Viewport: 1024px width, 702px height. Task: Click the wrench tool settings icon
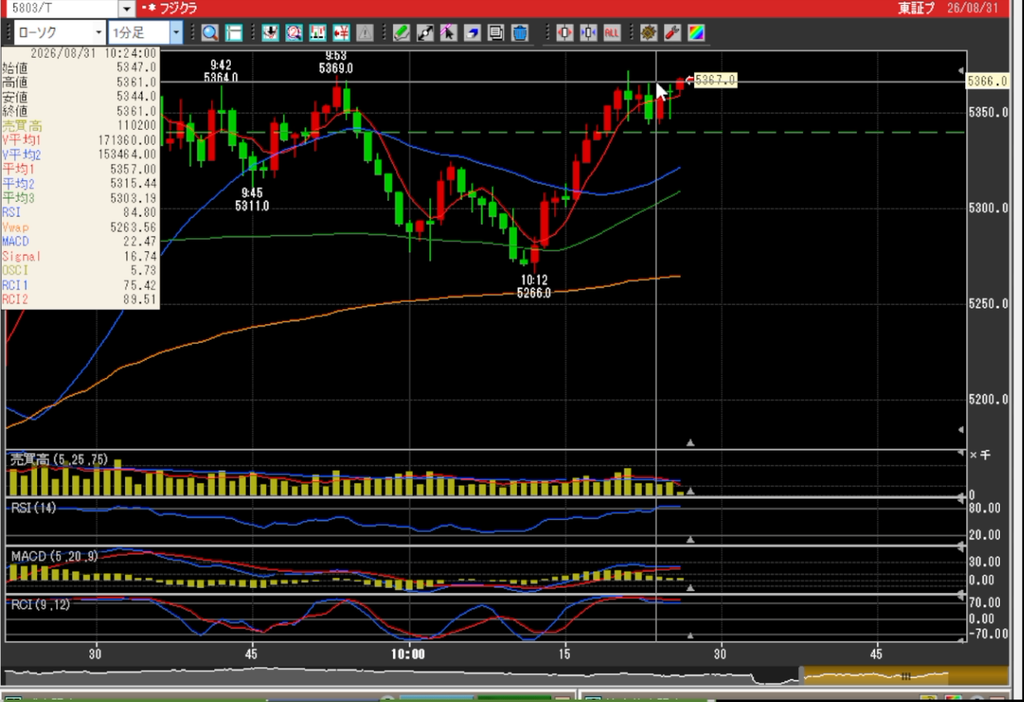pyautogui.click(x=672, y=33)
